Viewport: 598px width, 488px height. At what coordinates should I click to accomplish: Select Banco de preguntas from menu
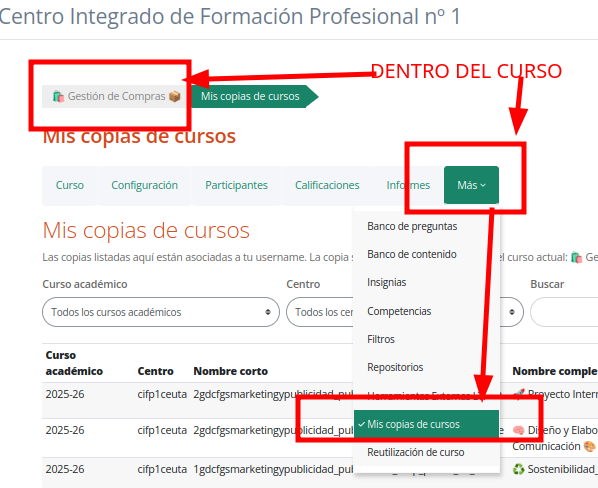(x=412, y=226)
